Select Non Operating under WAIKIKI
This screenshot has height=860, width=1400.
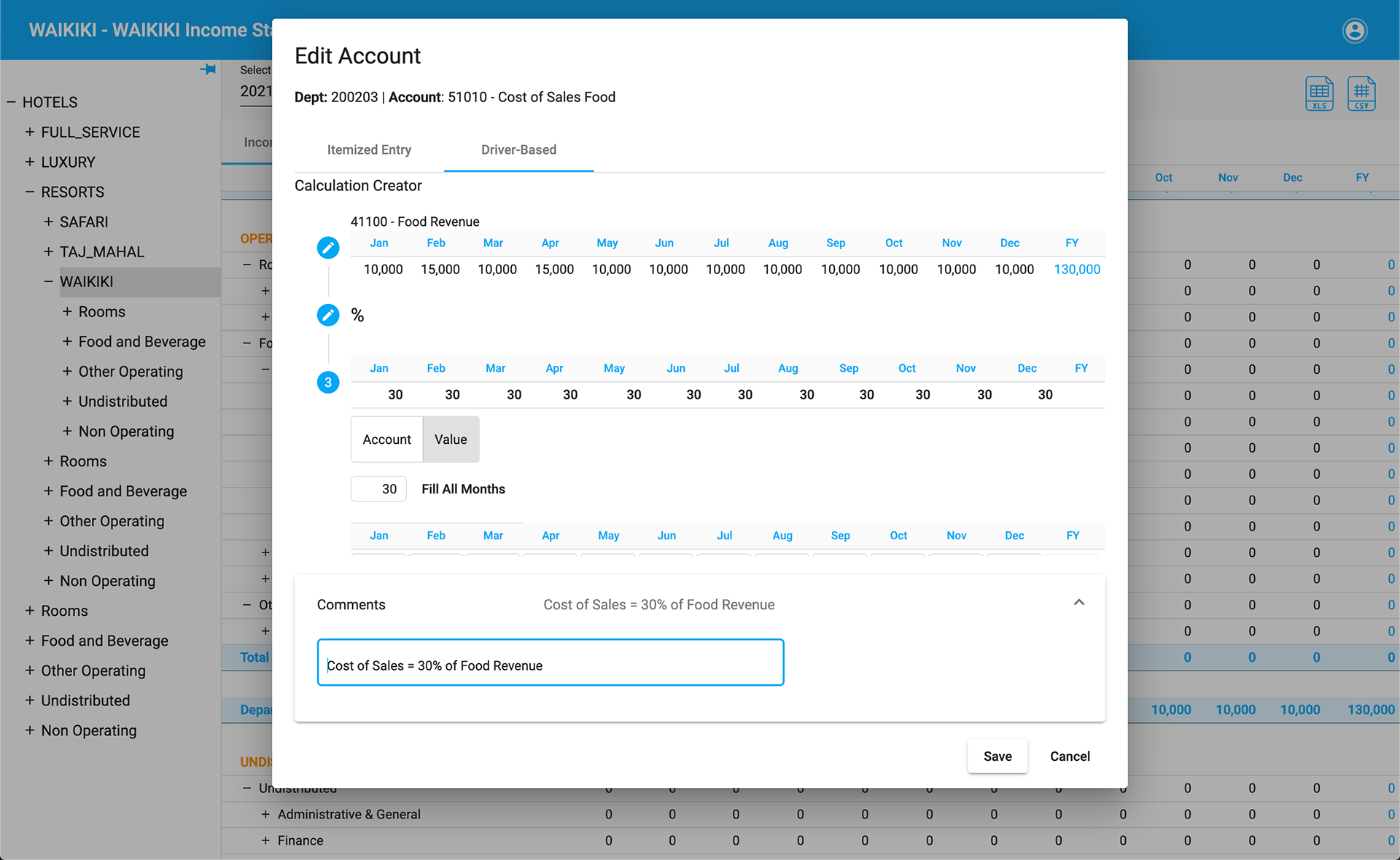point(126,431)
